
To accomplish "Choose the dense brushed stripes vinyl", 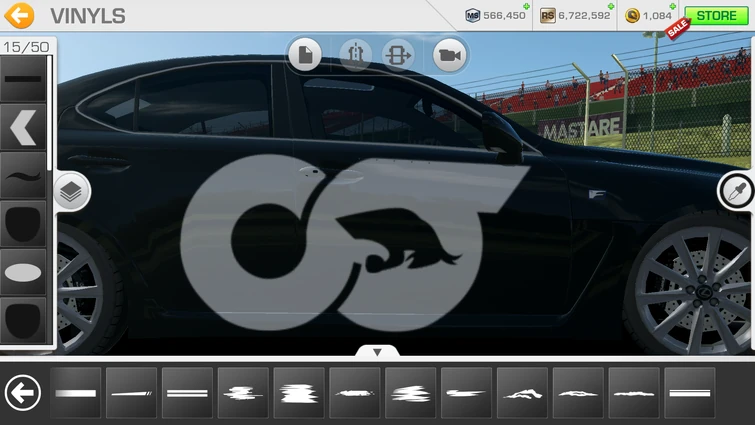I will tap(299, 393).
